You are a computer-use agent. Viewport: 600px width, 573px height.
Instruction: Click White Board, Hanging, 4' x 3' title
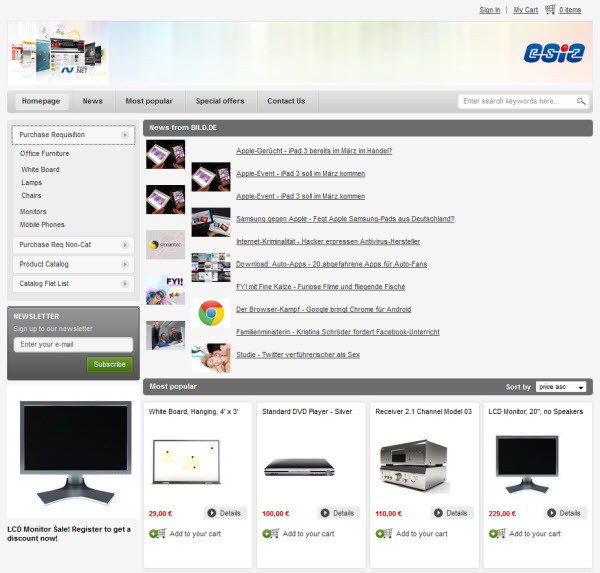[x=193, y=411]
